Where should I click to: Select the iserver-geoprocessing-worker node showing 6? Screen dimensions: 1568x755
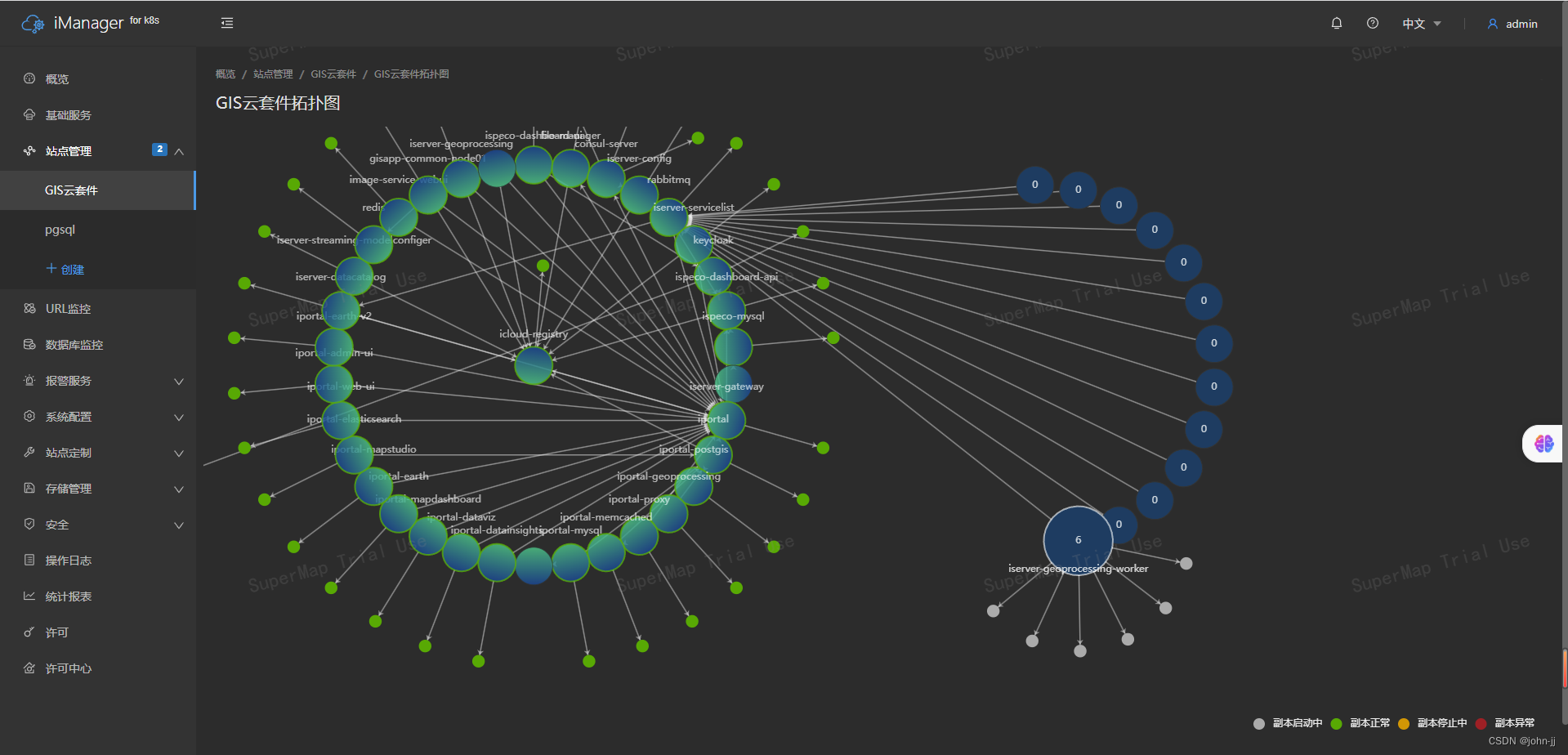1078,540
